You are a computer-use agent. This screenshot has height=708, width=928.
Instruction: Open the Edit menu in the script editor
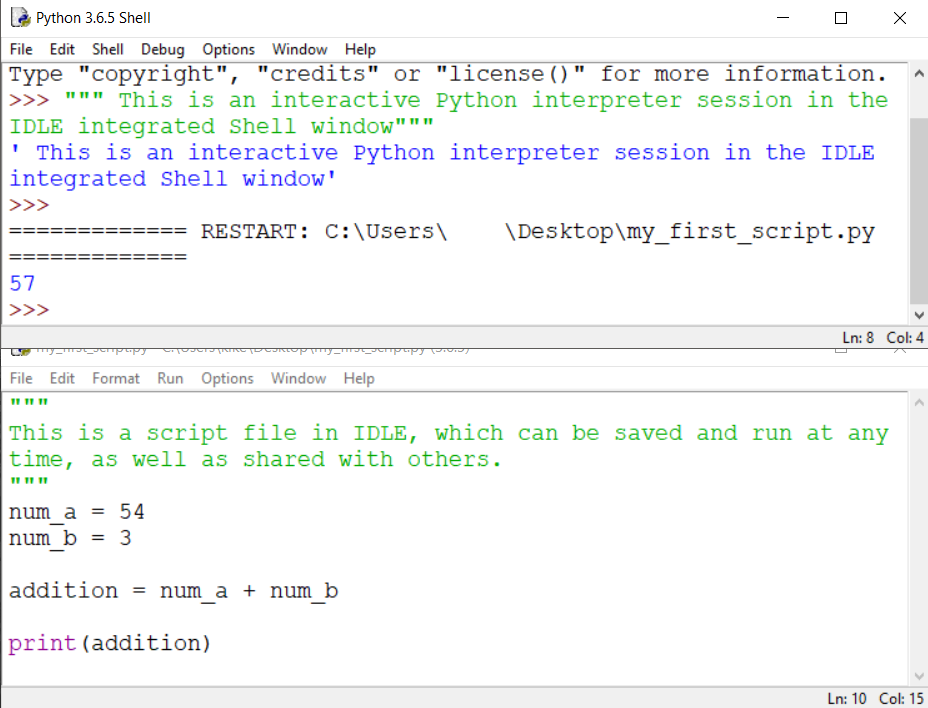pyautogui.click(x=62, y=378)
